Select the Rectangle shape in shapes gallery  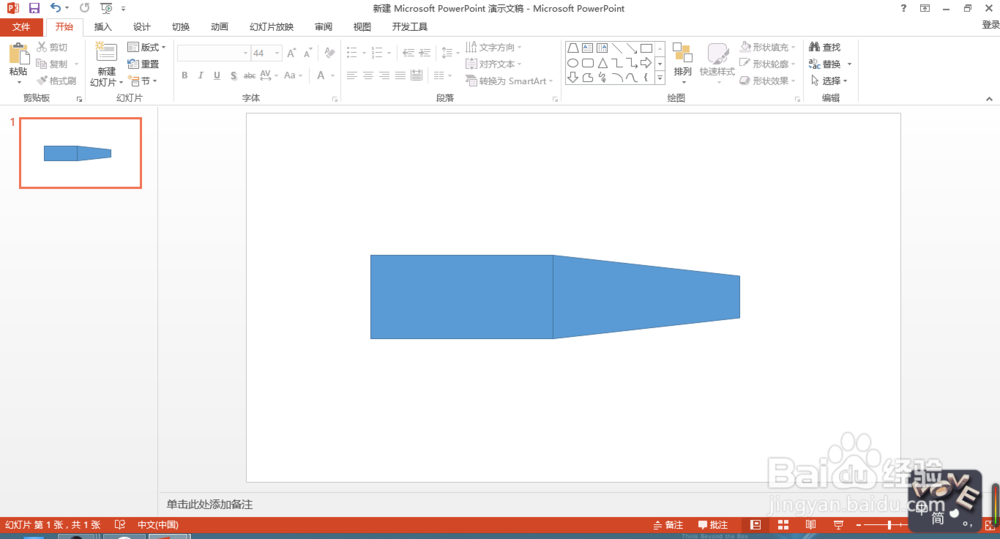coord(646,48)
